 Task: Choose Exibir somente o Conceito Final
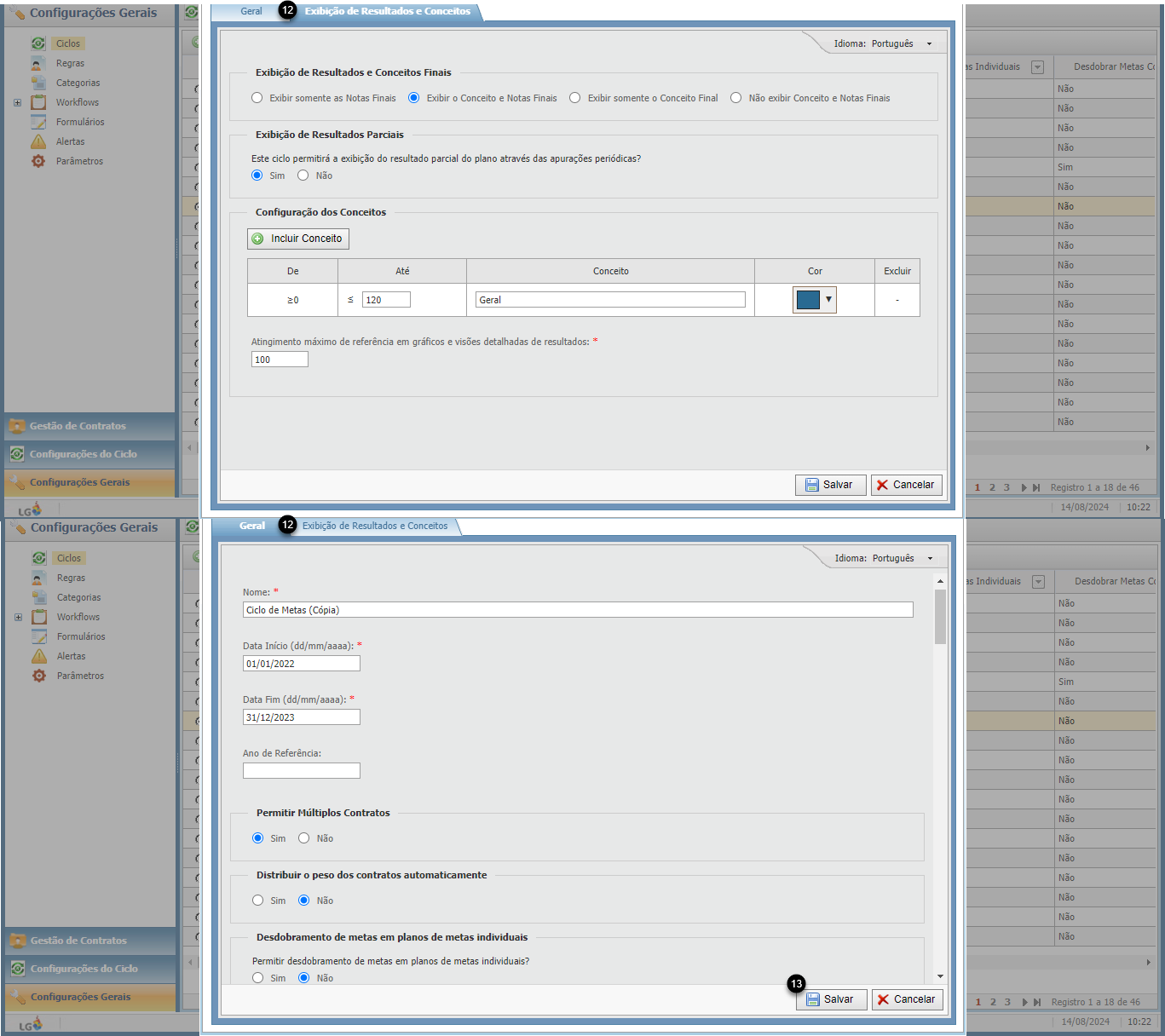[575, 98]
